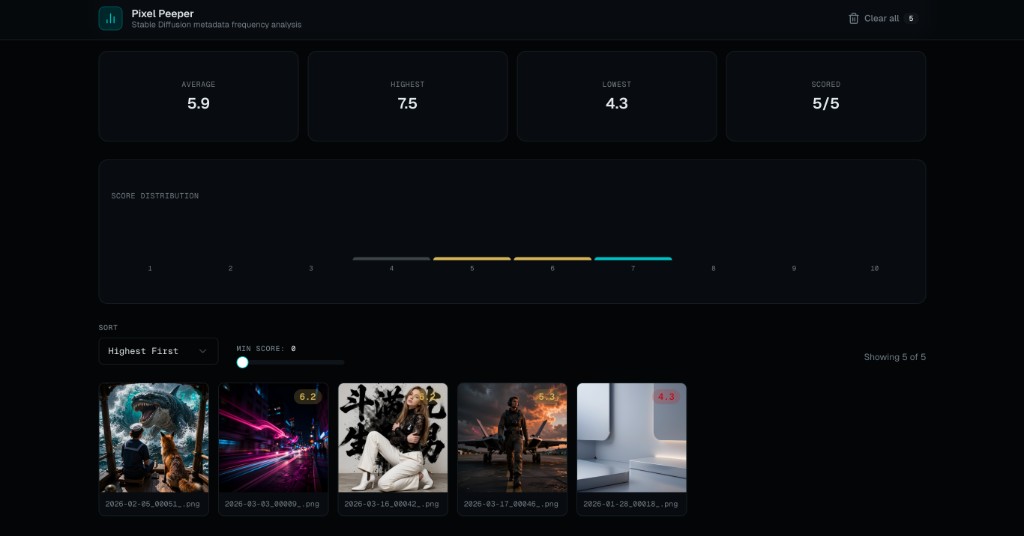Image resolution: width=1024 pixels, height=536 pixels.
Task: Click the trash icon beside Clear all
Action: [853, 18]
